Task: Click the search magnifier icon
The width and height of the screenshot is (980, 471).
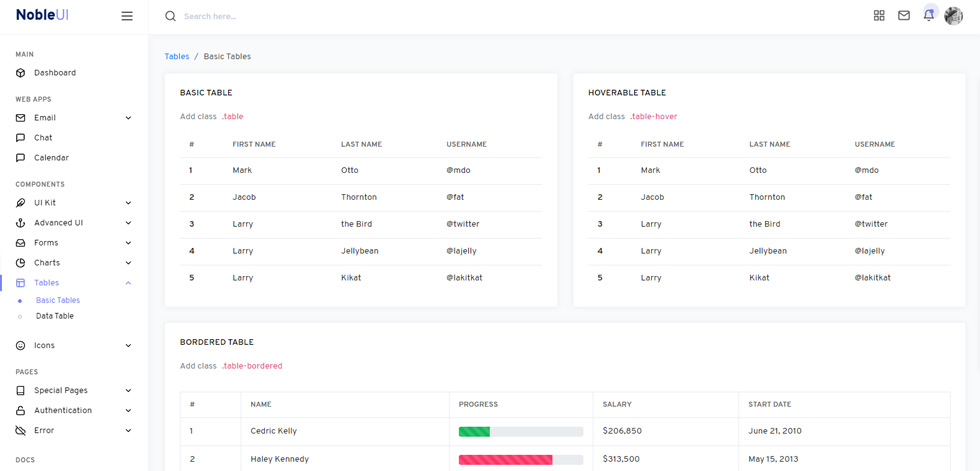Action: pos(170,16)
